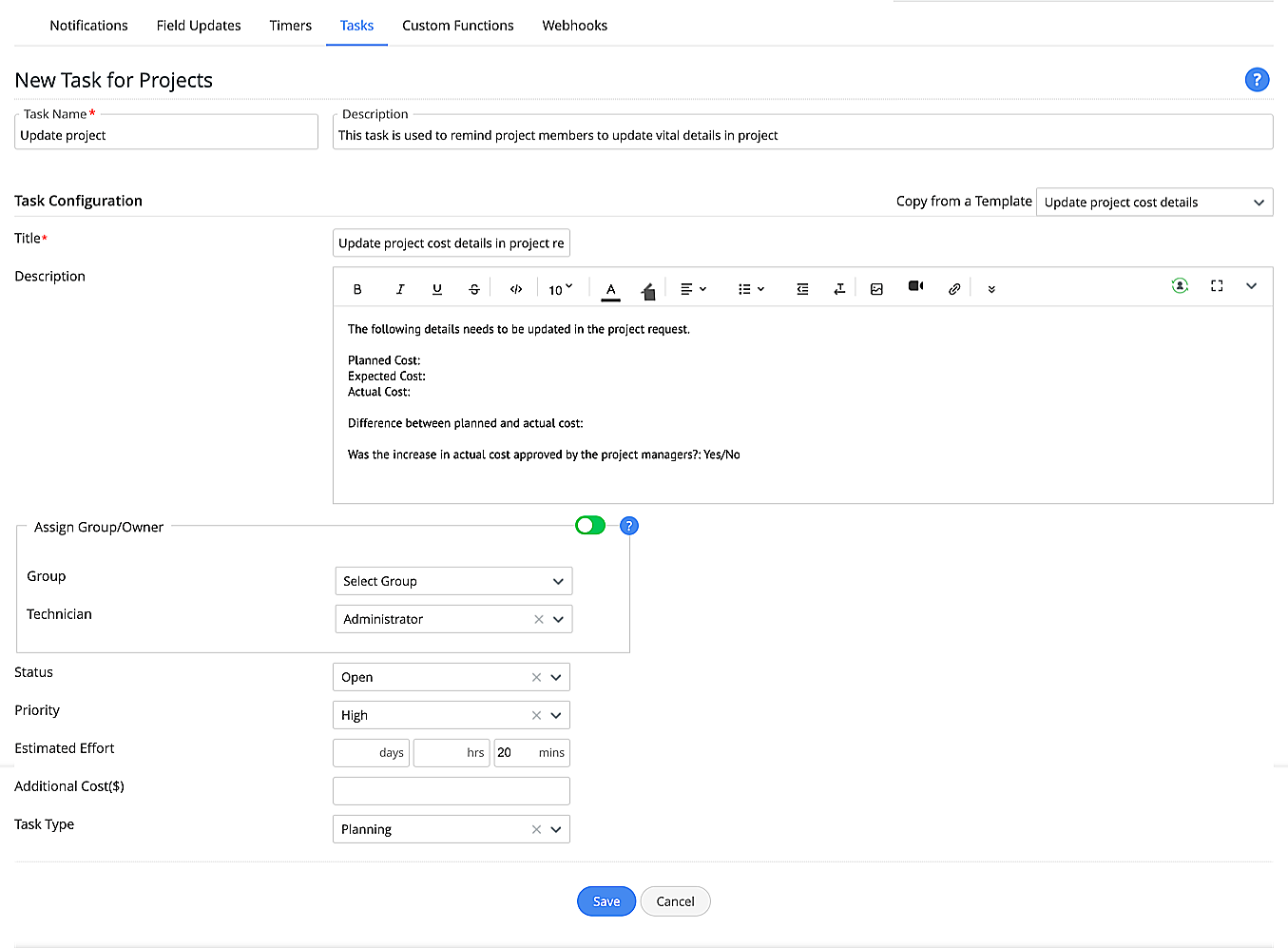This screenshot has height=948, width=1288.
Task: Choose a font color in the editor
Action: point(610,289)
